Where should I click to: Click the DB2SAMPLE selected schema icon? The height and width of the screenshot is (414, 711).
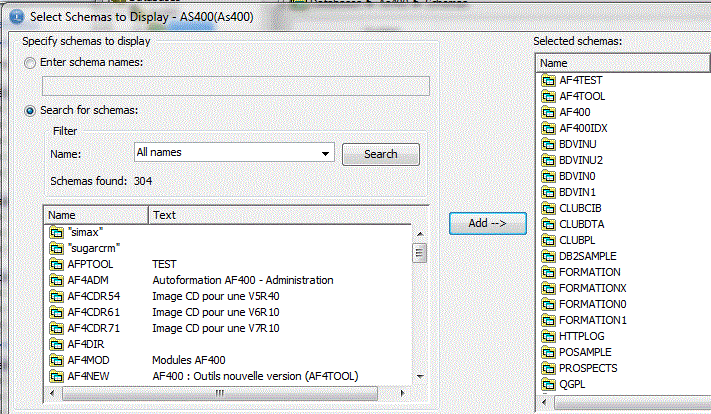coord(548,257)
